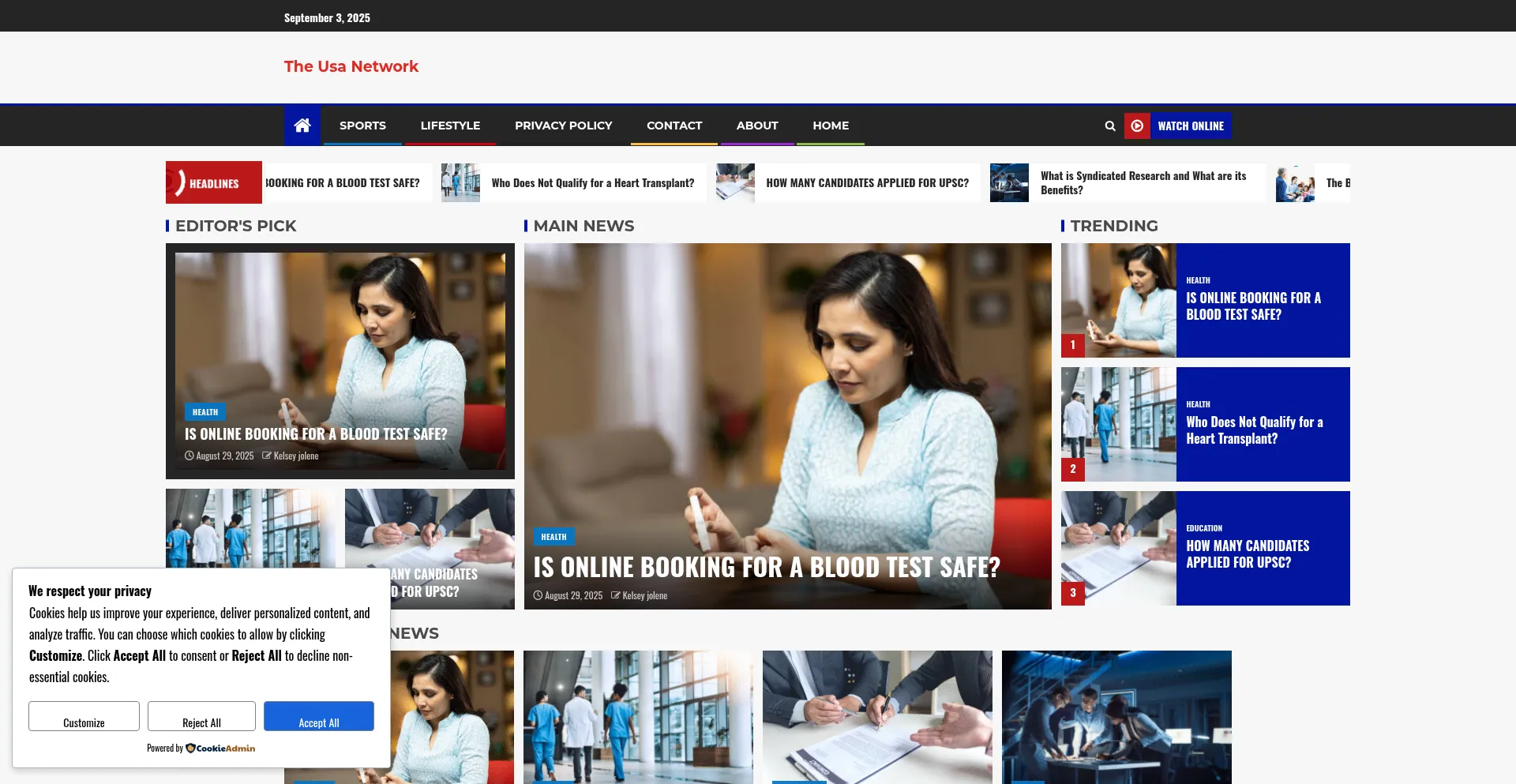The width and height of the screenshot is (1516, 784).
Task: Click HEALTH tag in Editor's Pick card
Action: click(205, 412)
